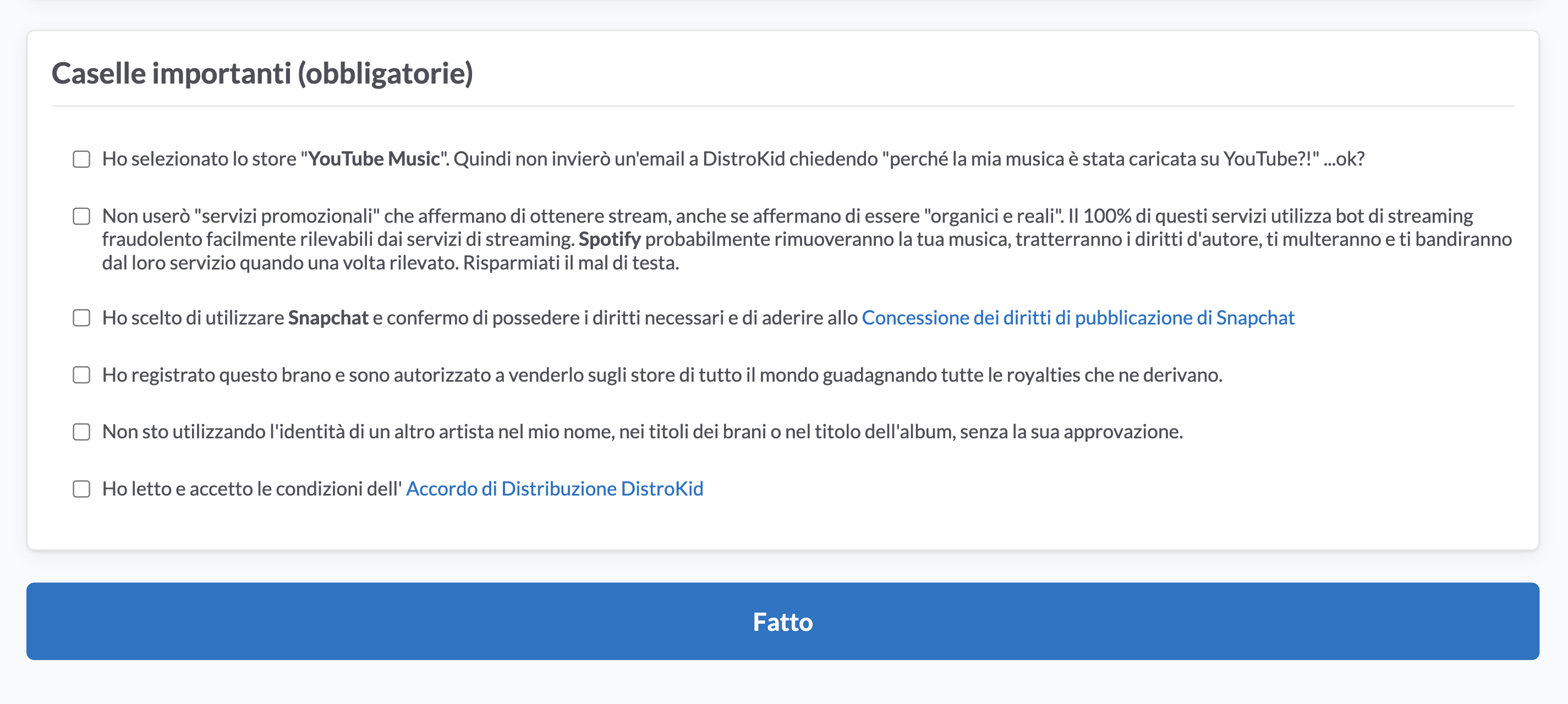Click the text 'Ho scelto di utilizzare'
This screenshot has height=704, width=1568.
(x=193, y=317)
